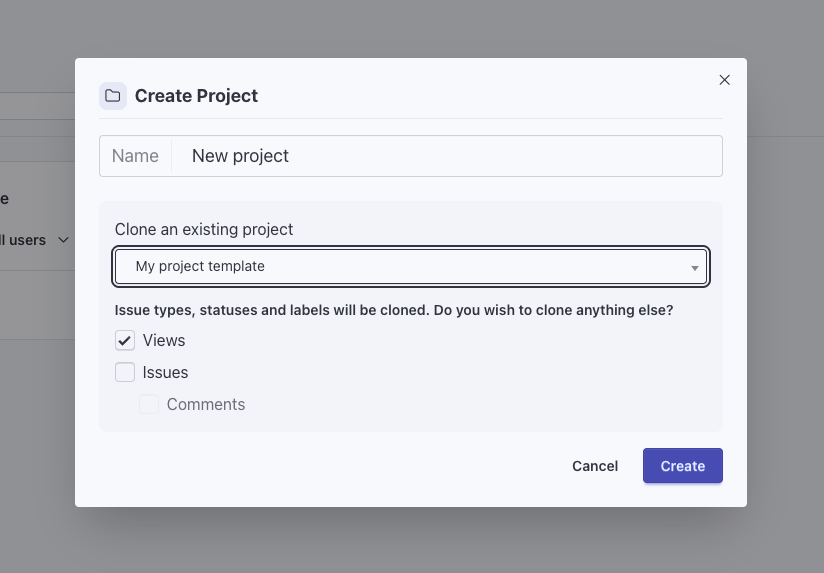Viewport: 824px width, 573px height.
Task: Close the Create Project dialog
Action: (724, 80)
